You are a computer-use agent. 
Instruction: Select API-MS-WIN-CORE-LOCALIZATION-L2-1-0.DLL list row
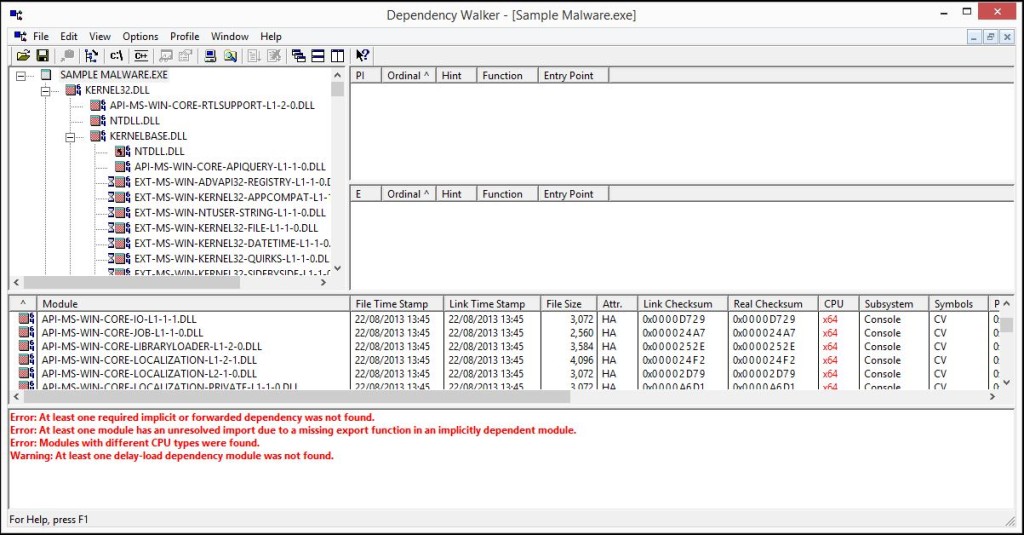149,374
